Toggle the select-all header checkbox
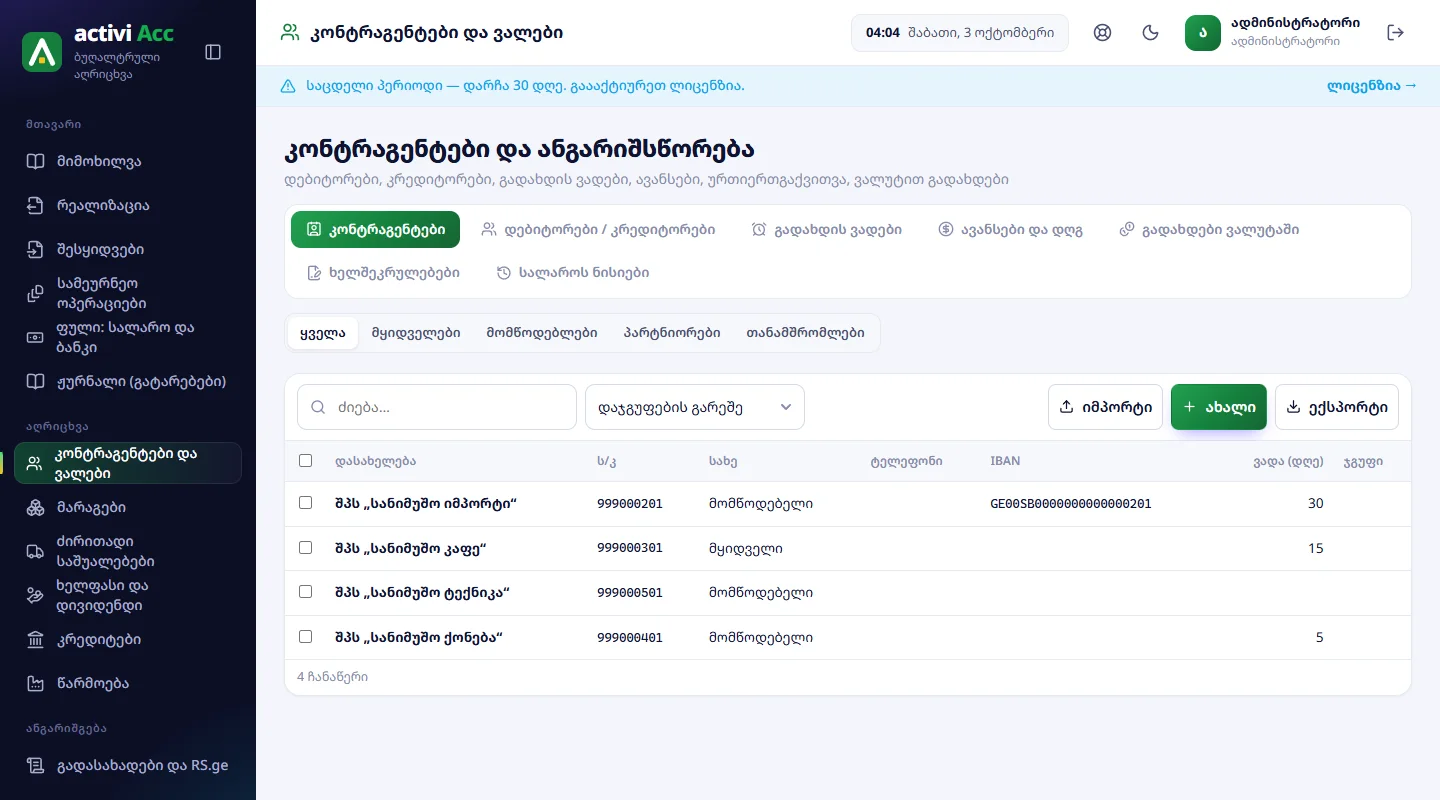Screen dimensions: 1440x800 (306, 461)
